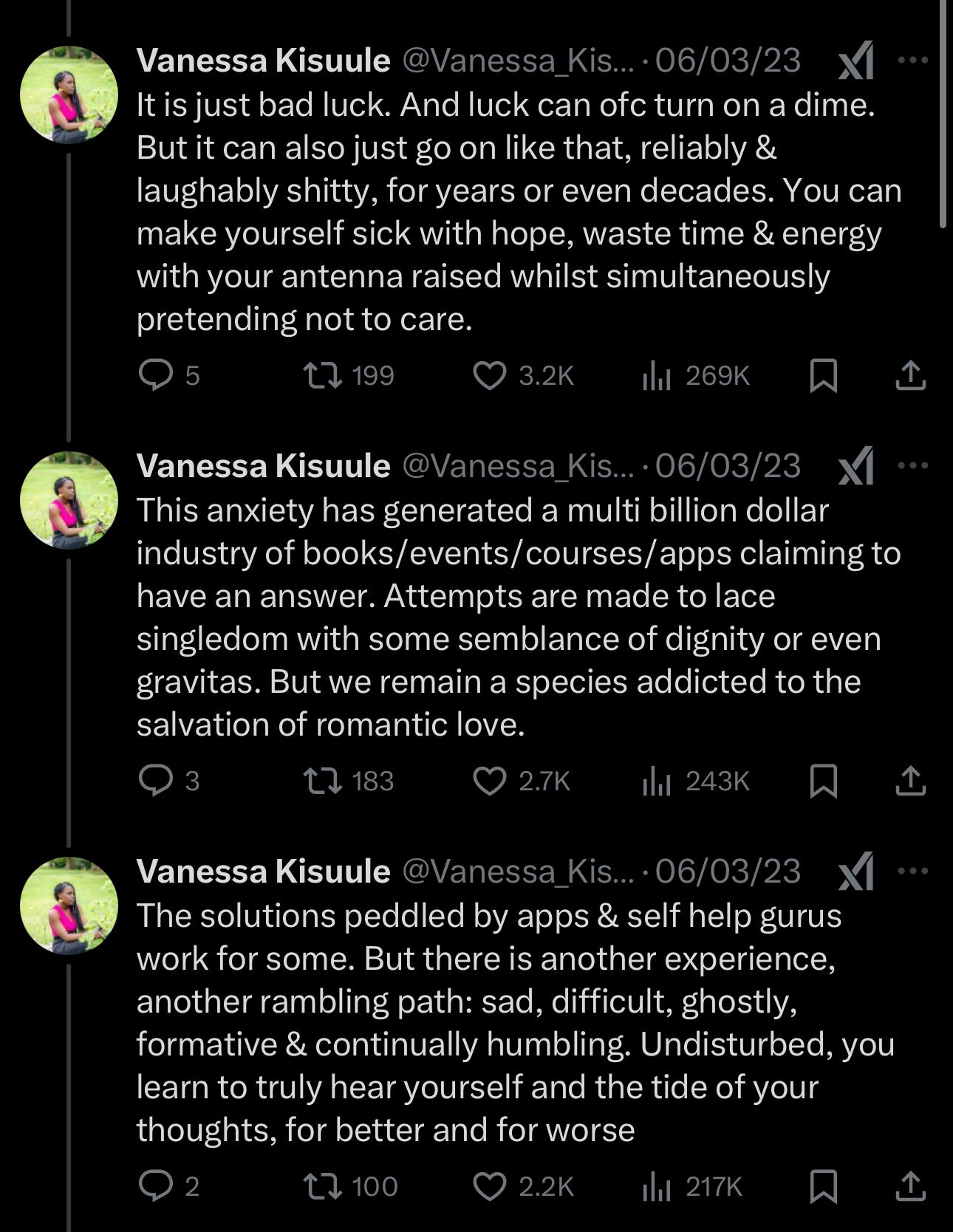Open @Vanessa_Kis handle on second tweet
The height and width of the screenshot is (1232, 953).
(x=518, y=466)
